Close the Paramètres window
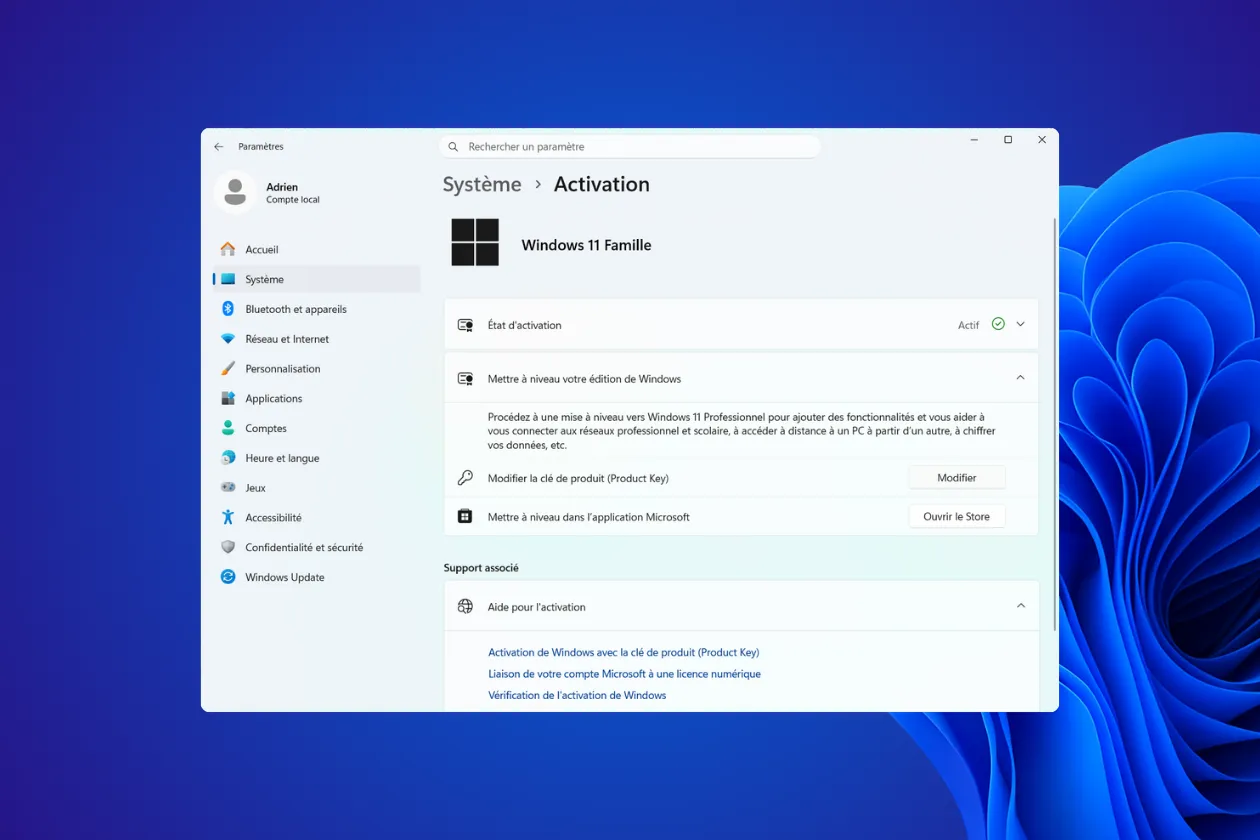This screenshot has height=840, width=1260. point(1042,140)
